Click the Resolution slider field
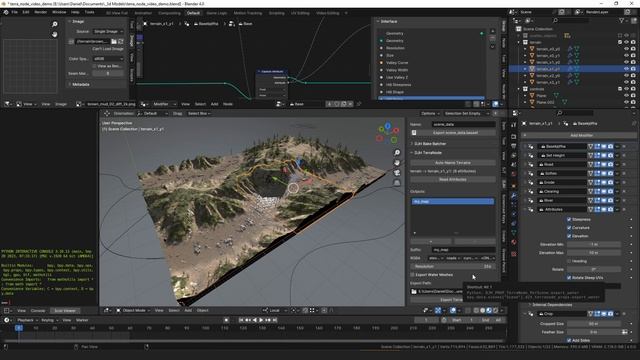The image size is (640, 360). click(453, 266)
